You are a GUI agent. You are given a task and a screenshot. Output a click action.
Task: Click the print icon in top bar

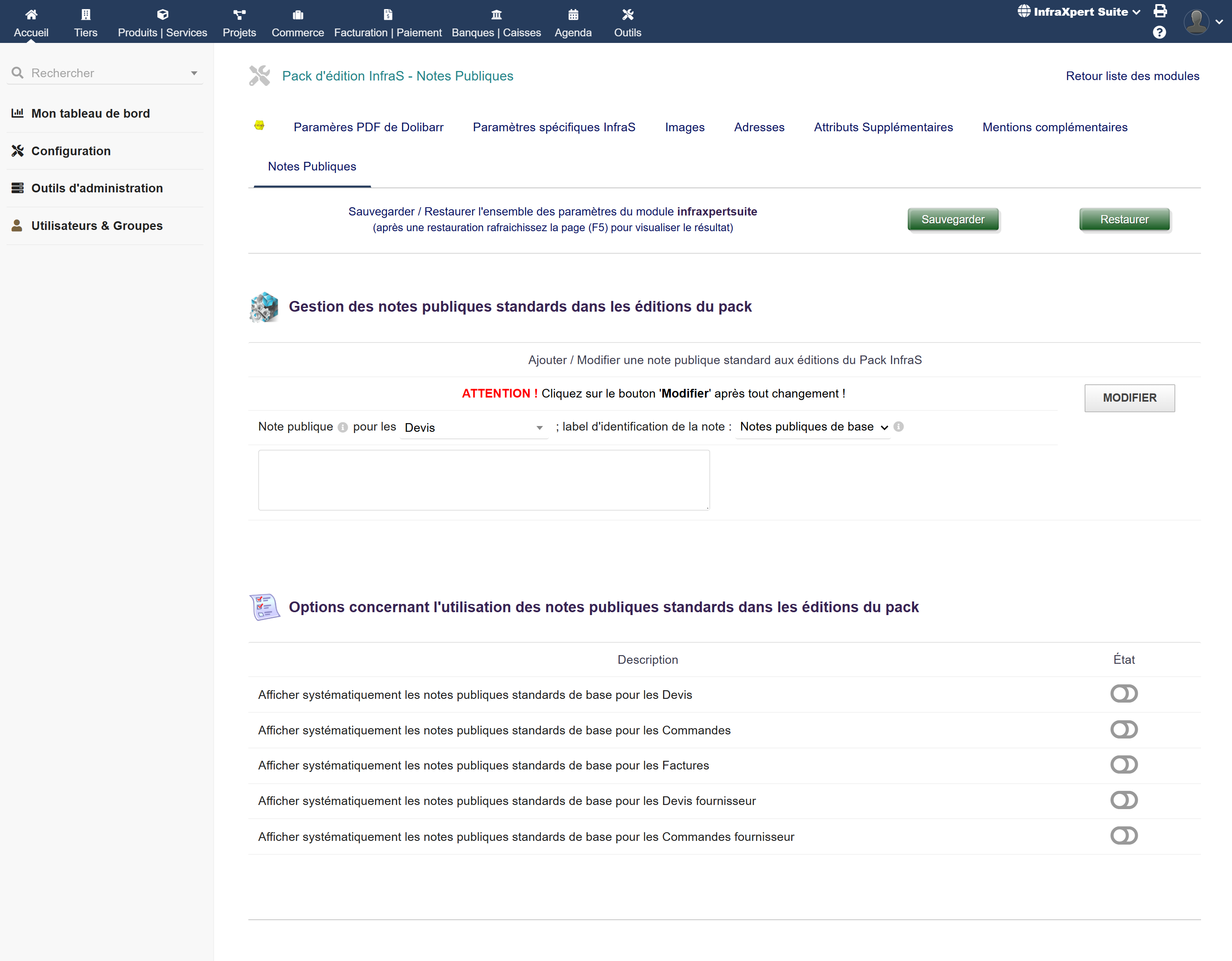click(x=1160, y=11)
